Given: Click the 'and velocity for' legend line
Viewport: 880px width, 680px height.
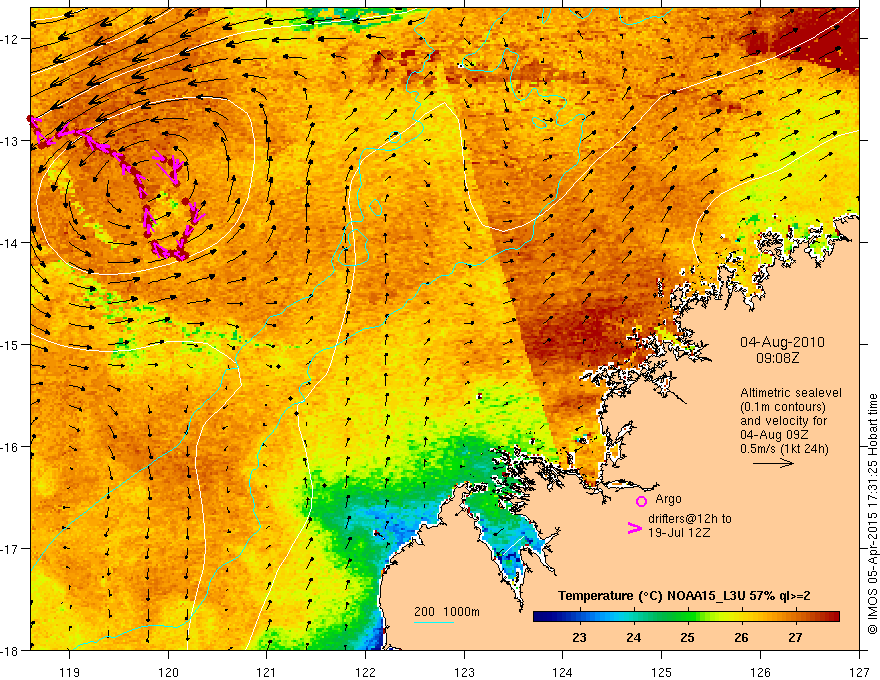Looking at the screenshot, I should pos(783,421).
